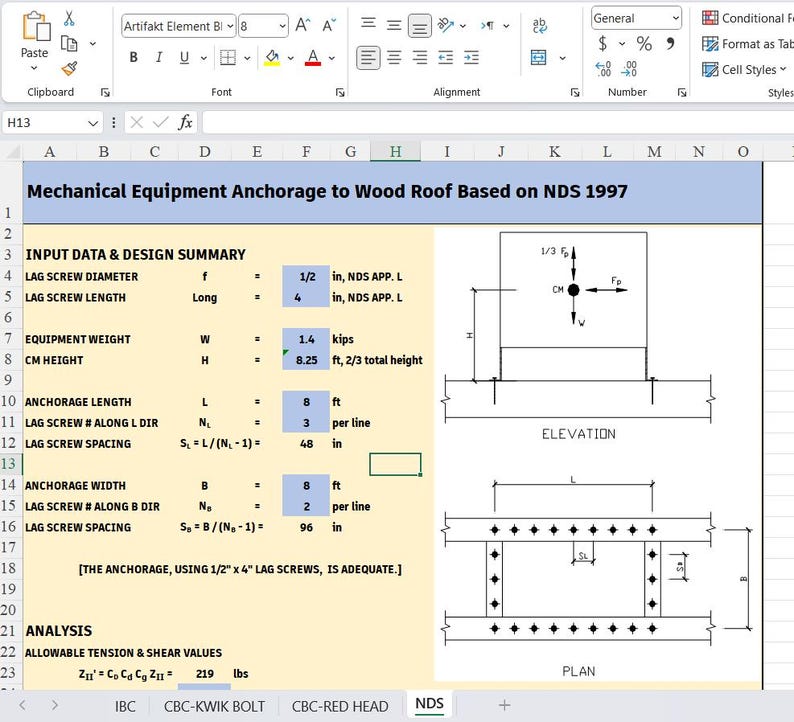Screen dimensions: 794x722
Task: Decrease font size with smaller A
Action: click(329, 25)
